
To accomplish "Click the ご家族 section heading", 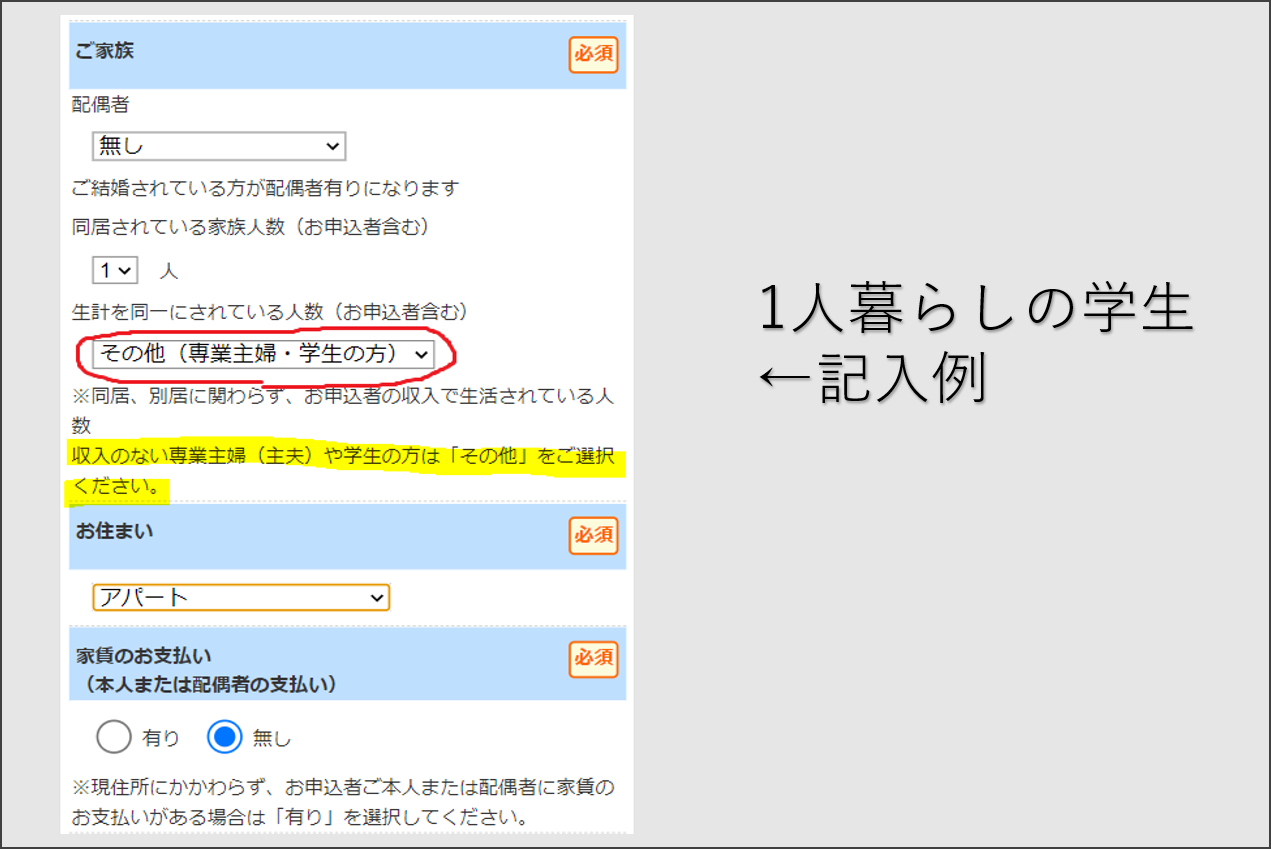I will coord(104,50).
